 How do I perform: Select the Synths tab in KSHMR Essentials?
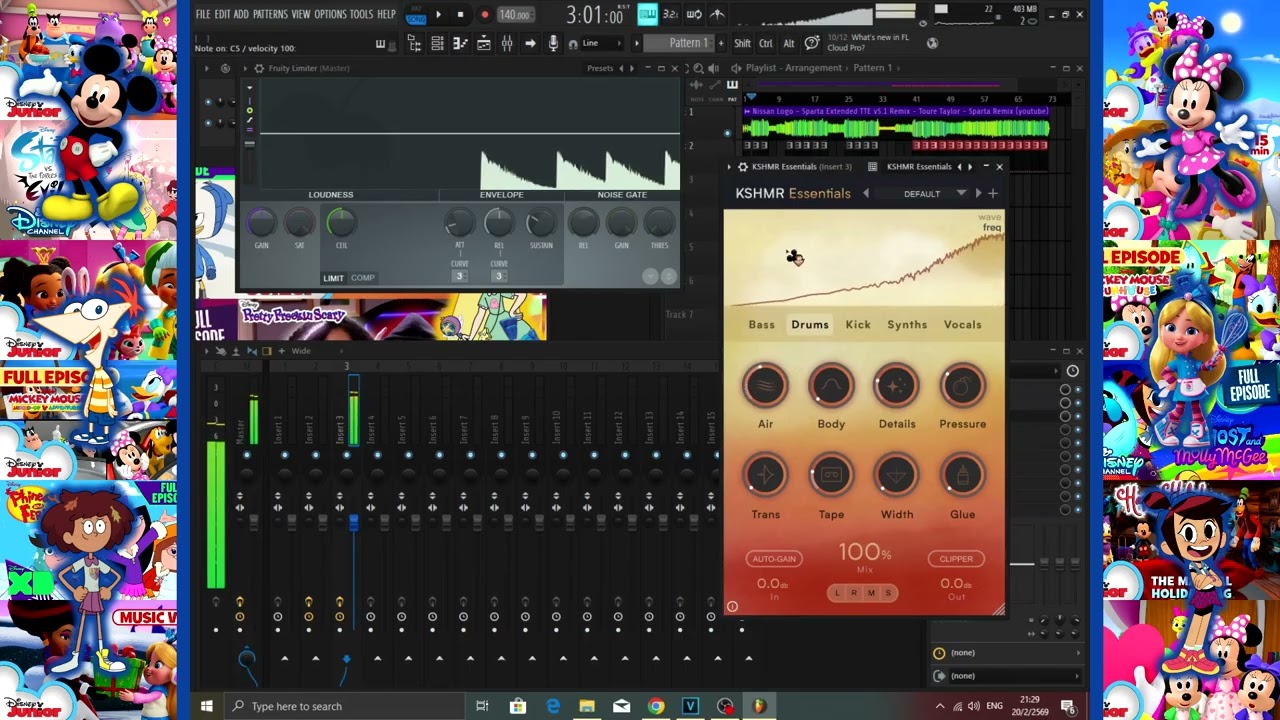(907, 325)
